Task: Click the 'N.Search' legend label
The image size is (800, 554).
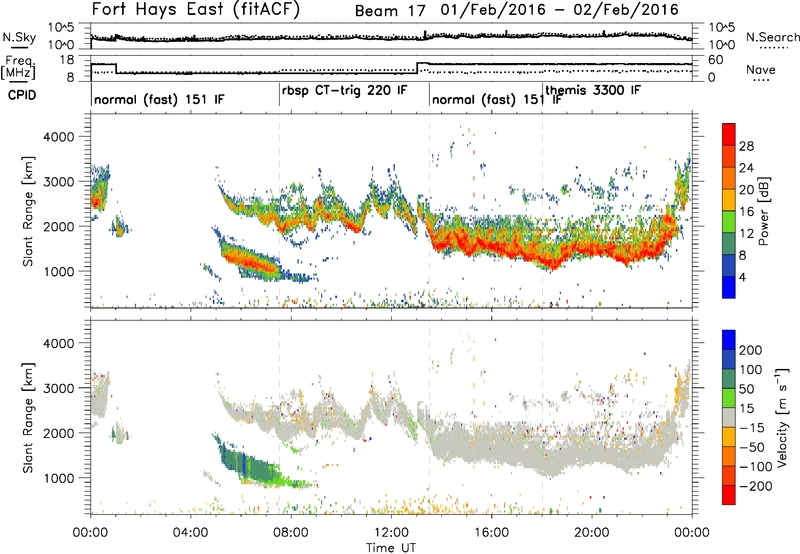Action: (x=772, y=37)
